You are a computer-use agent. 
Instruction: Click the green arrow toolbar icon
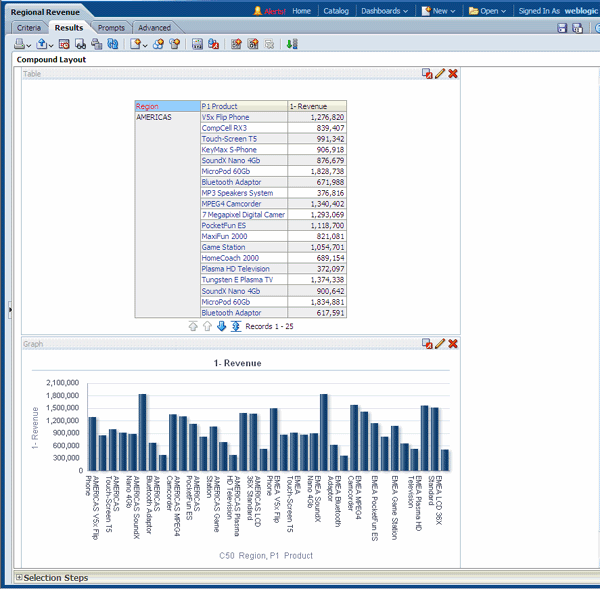[292, 44]
